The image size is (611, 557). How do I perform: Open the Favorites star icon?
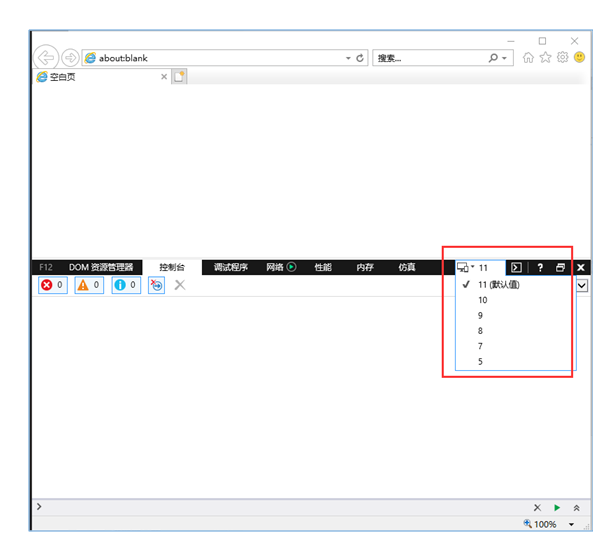point(546,58)
